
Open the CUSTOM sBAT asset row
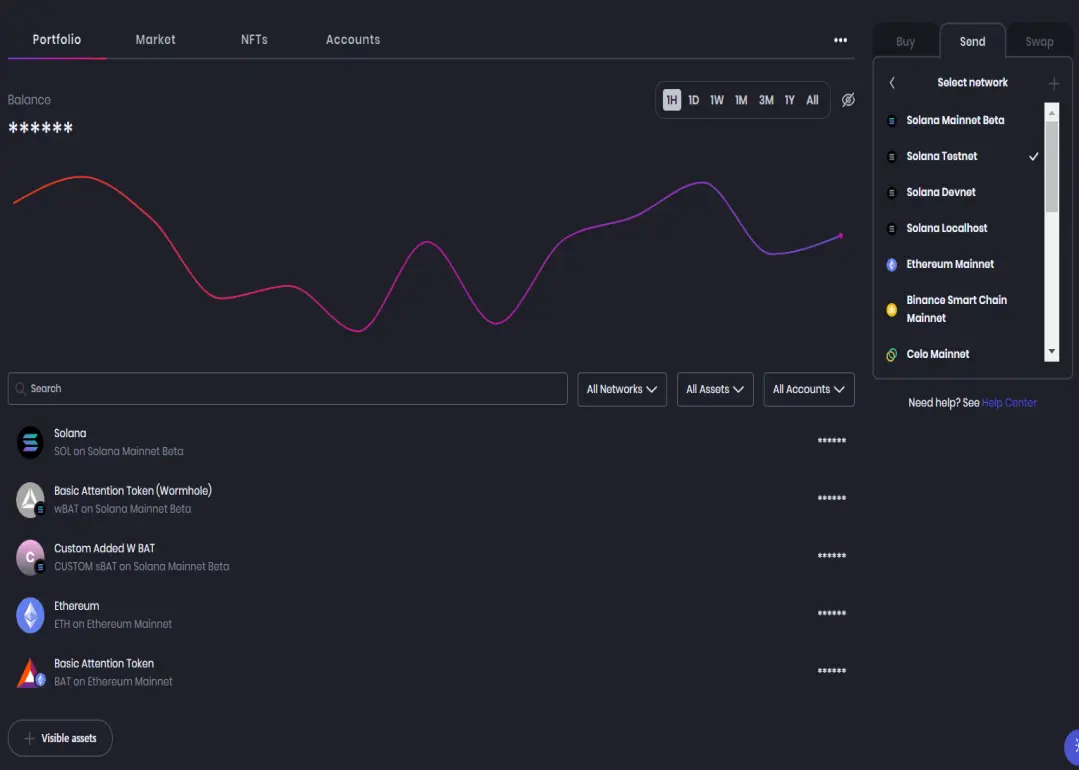pyautogui.click(x=431, y=557)
